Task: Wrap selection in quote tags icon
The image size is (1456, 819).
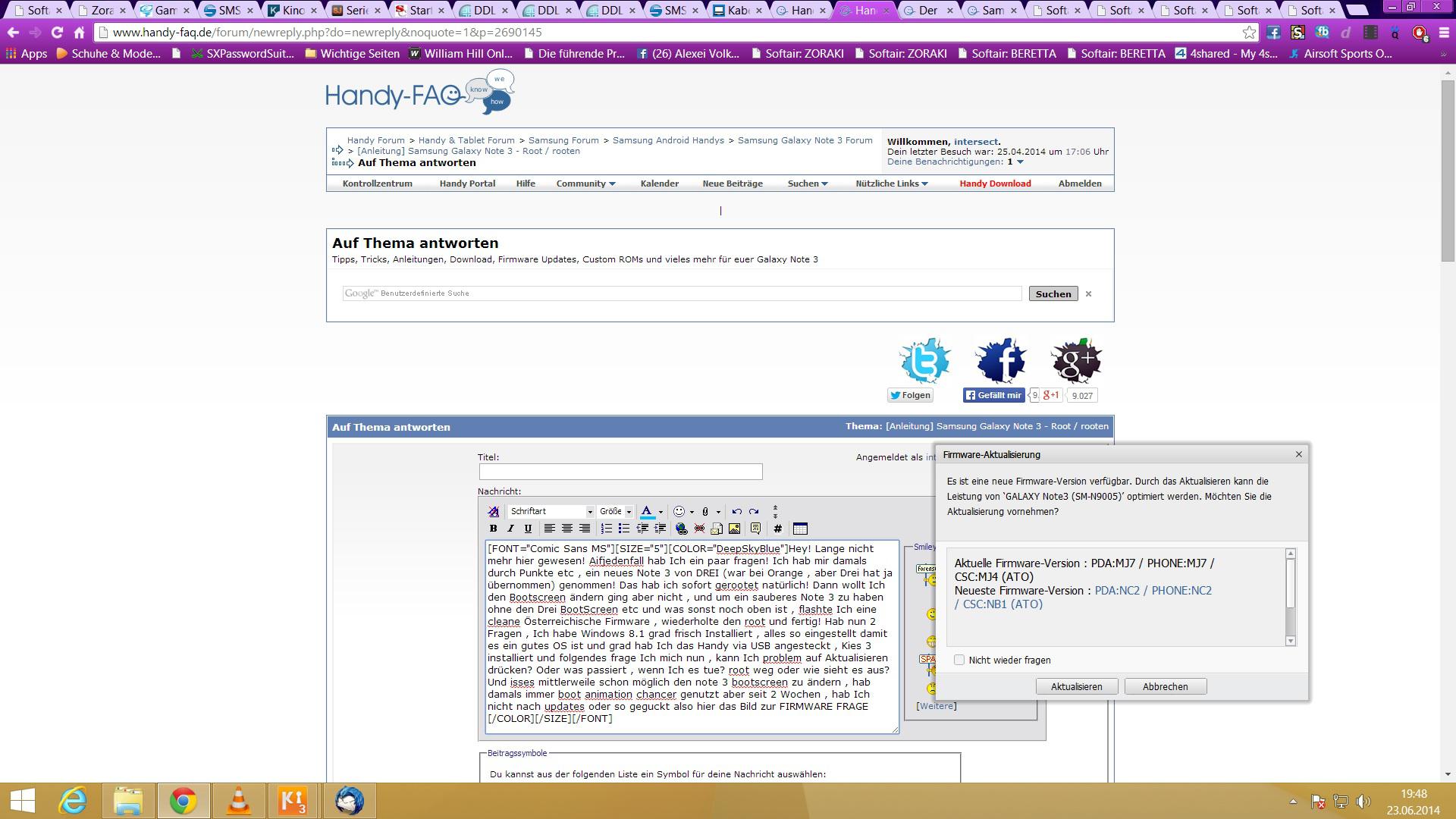Action: [755, 529]
